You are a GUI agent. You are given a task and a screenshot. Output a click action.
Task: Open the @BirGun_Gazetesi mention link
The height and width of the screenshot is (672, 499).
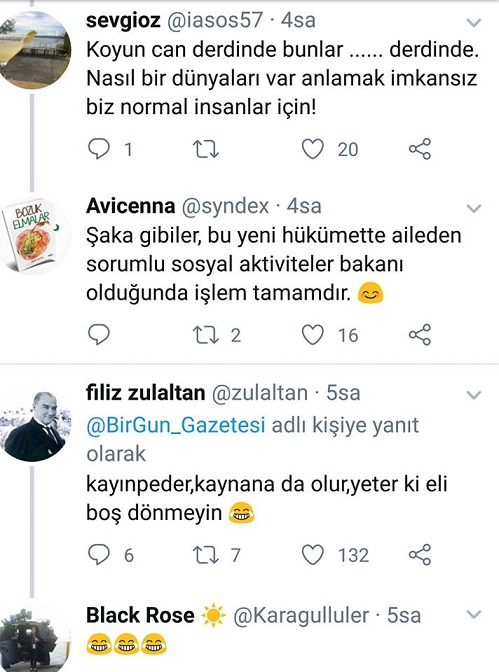click(176, 426)
